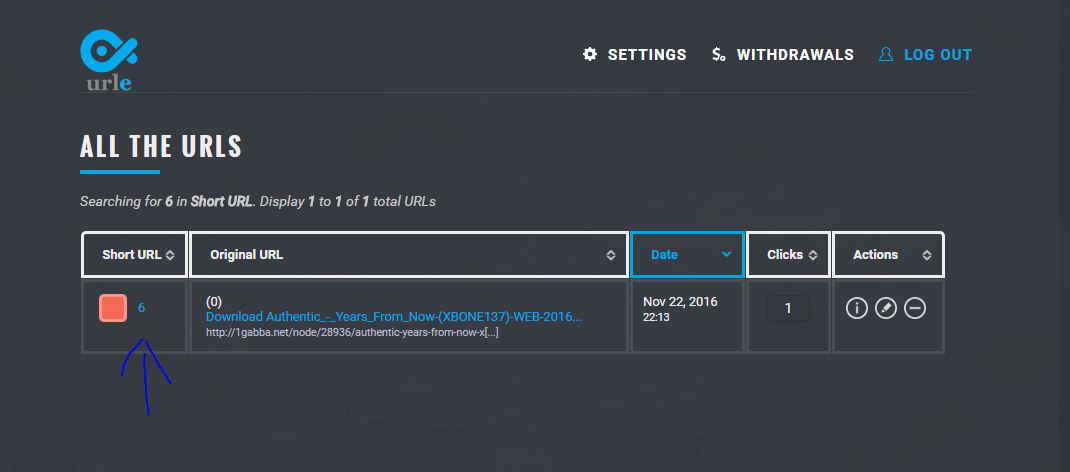Open short URL link 6
Screen dimensions: 1070x472
pyautogui.click(x=141, y=308)
